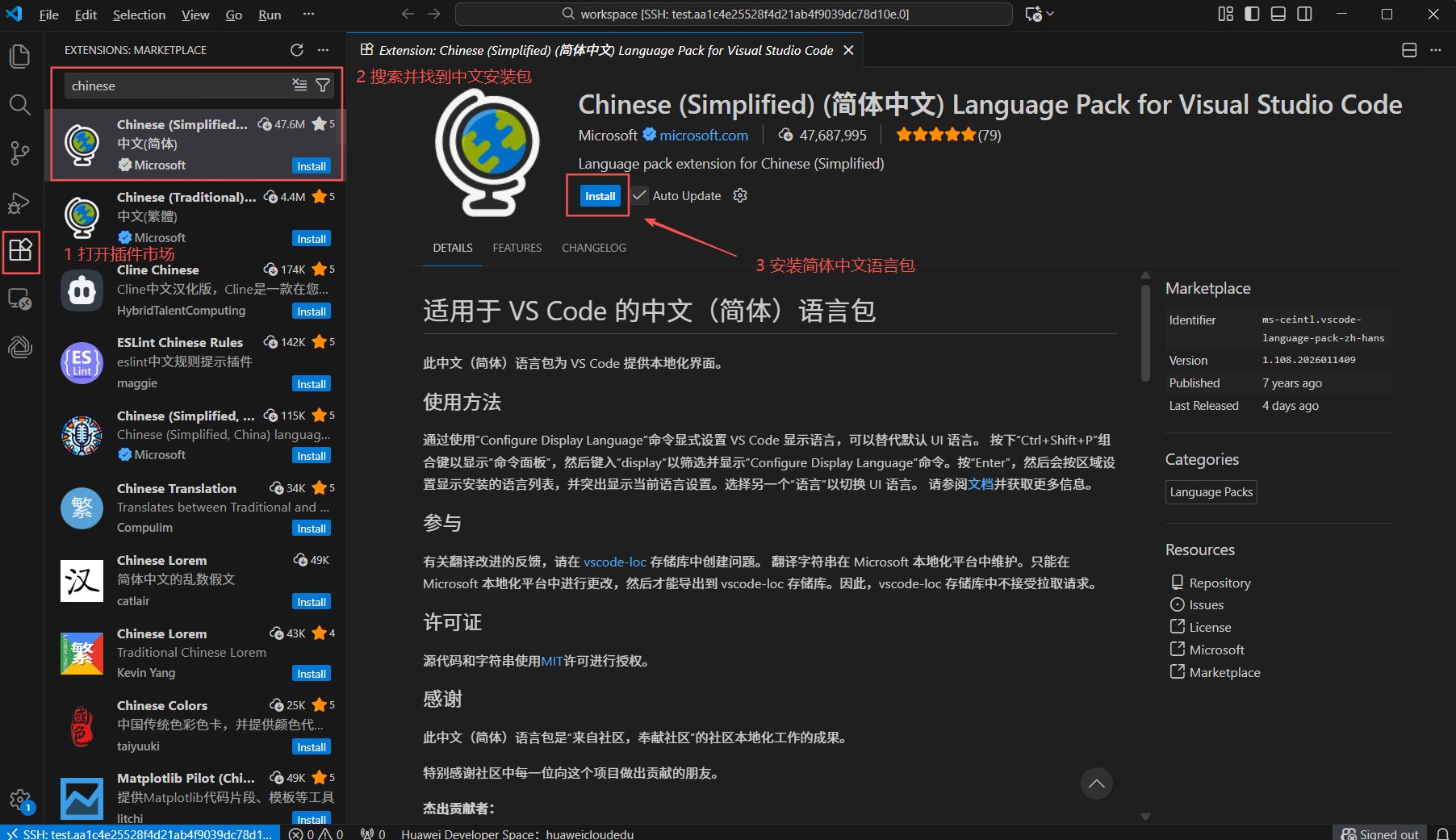Switch to the FEATURES tab
This screenshot has height=840, width=1456.
pos(517,248)
